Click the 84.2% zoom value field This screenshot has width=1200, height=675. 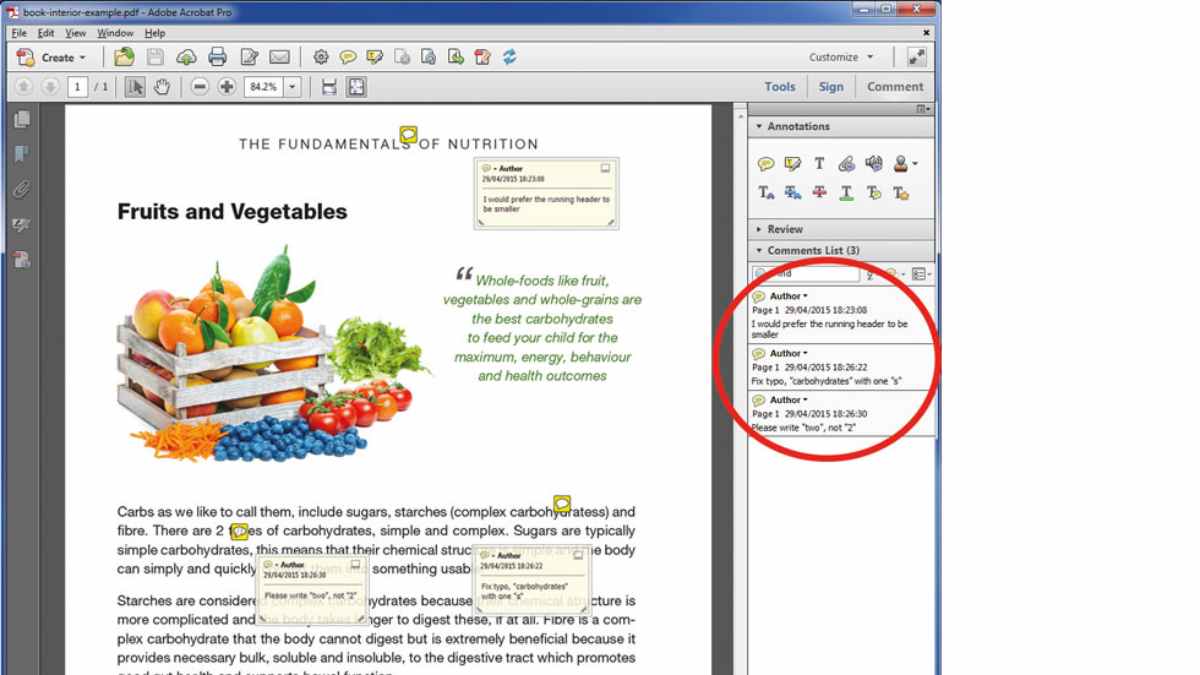tap(264, 87)
